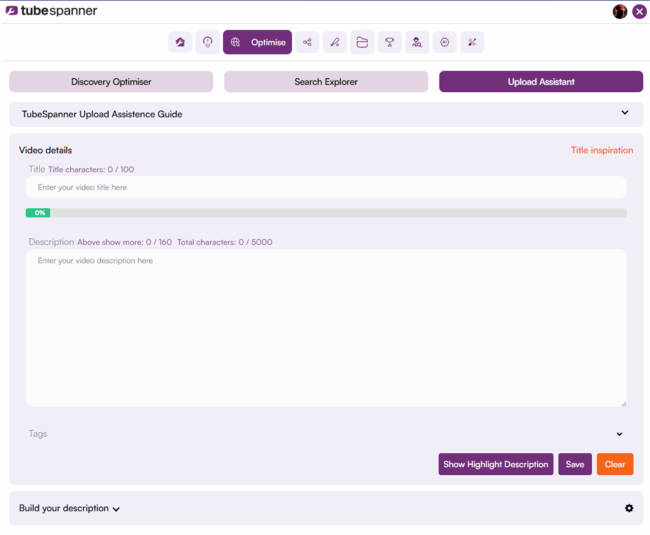Click the 0% title progress bar

[x=326, y=213]
